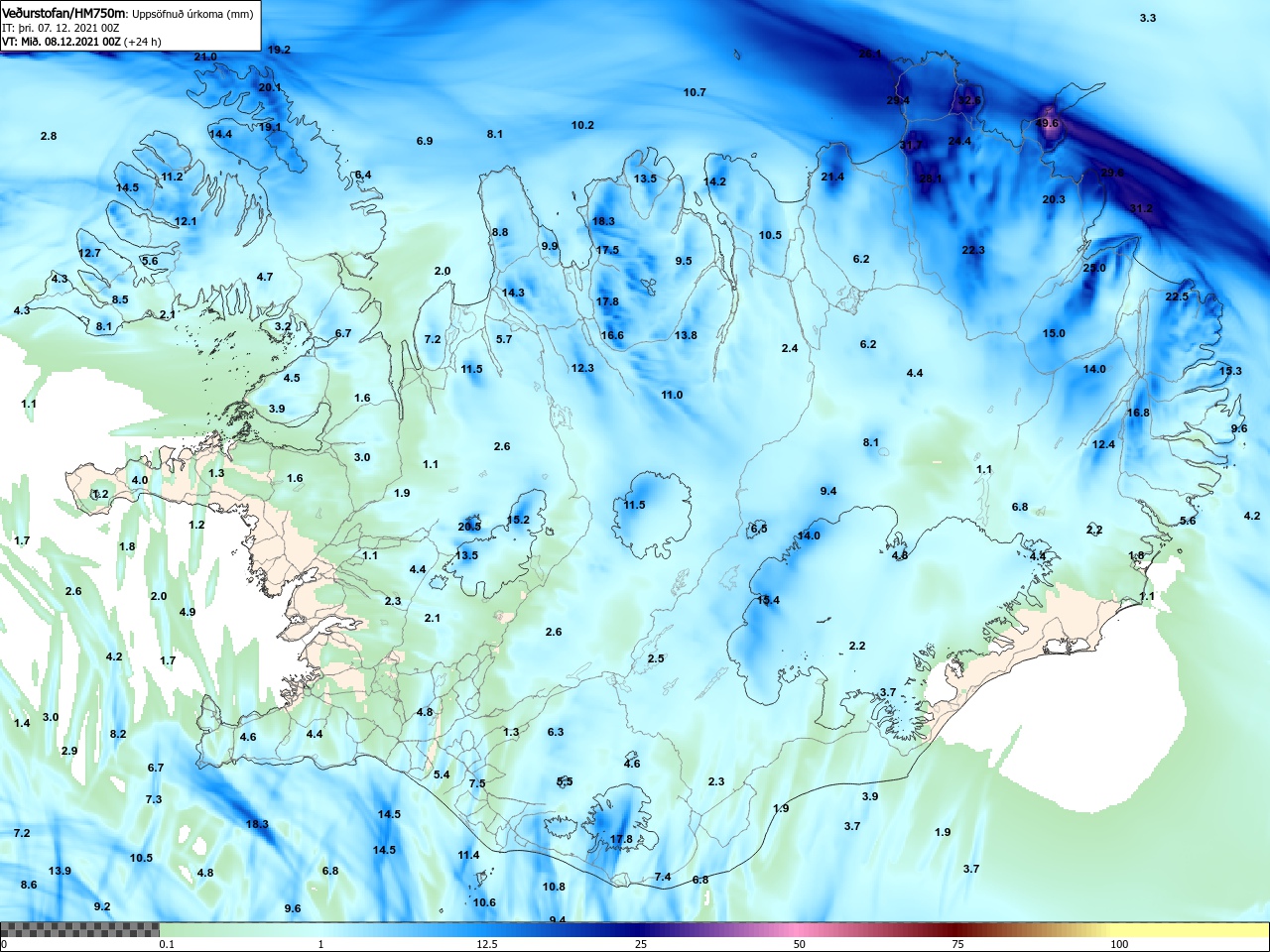Click the 4.0 value on Snæfellsnes

[140, 480]
